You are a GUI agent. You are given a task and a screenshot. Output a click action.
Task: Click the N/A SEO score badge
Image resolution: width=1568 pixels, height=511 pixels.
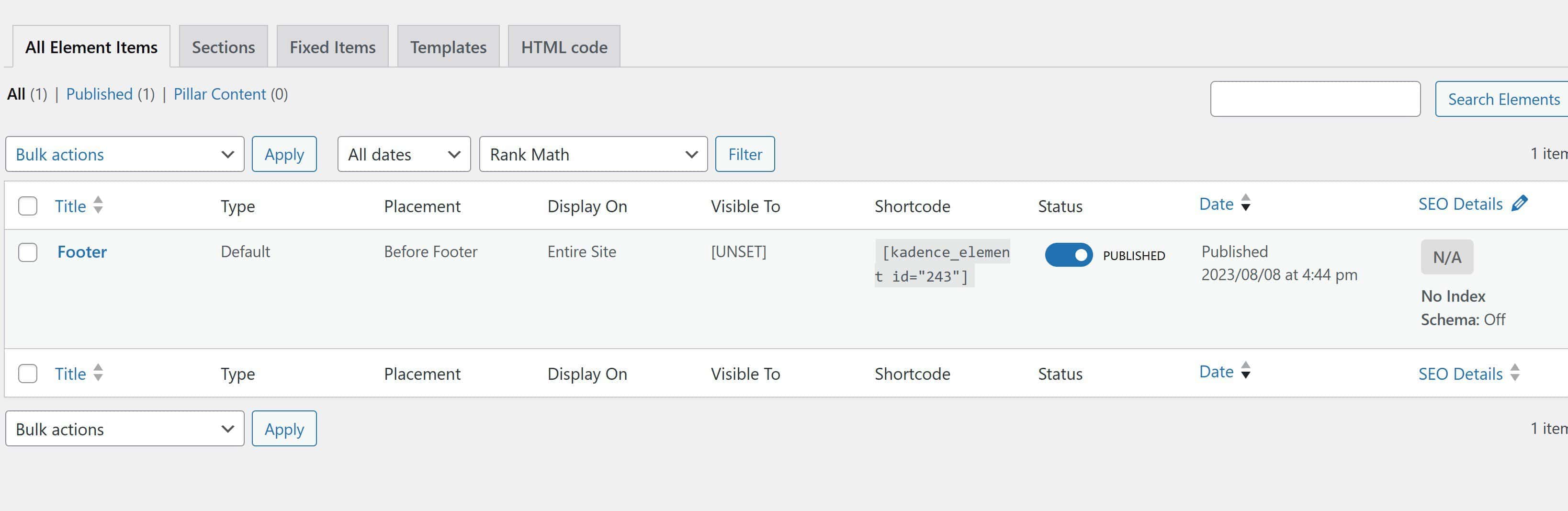(1446, 257)
